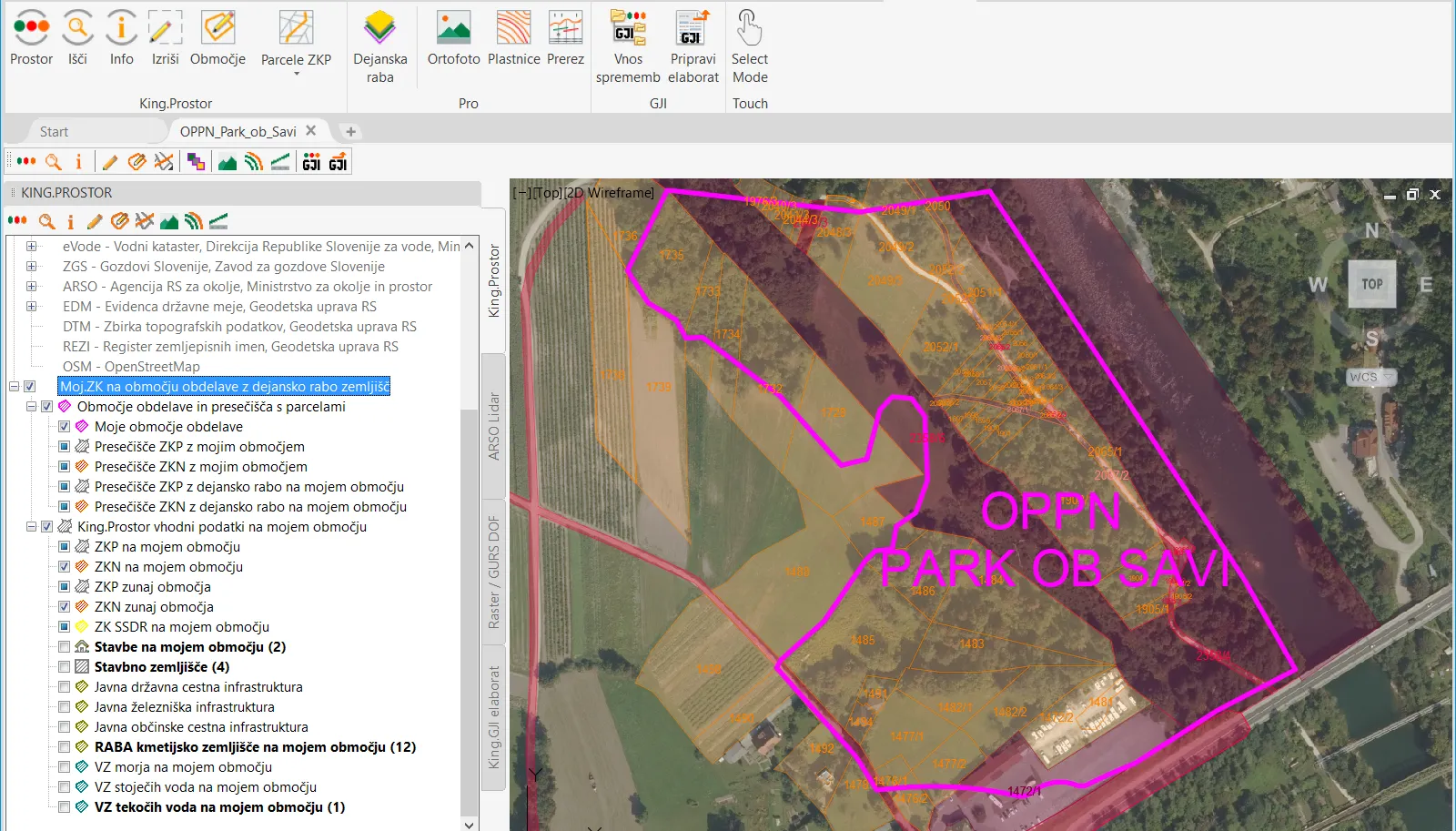Activate the Select Mode touch icon

749,29
